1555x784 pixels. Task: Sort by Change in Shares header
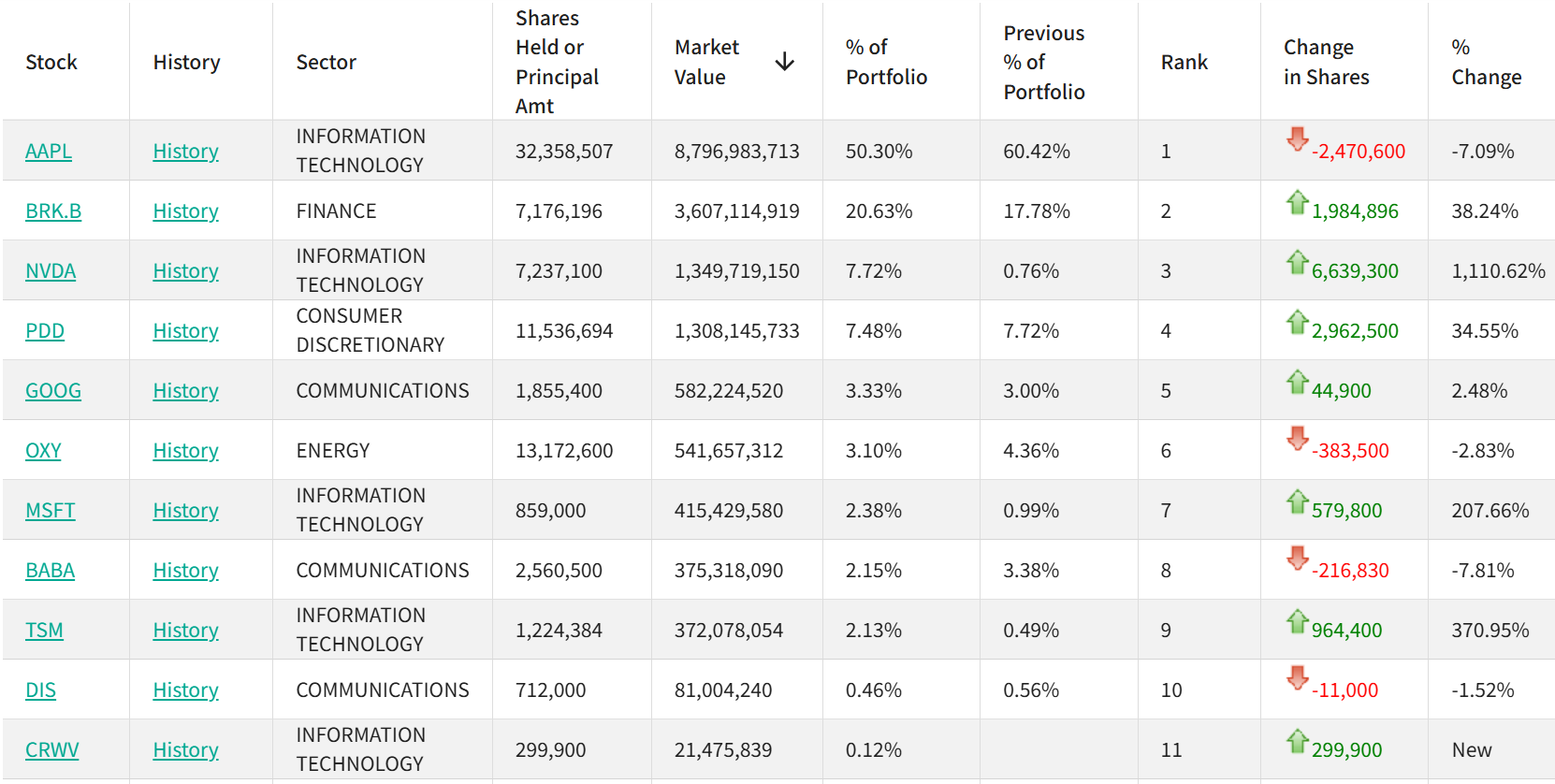1326,63
